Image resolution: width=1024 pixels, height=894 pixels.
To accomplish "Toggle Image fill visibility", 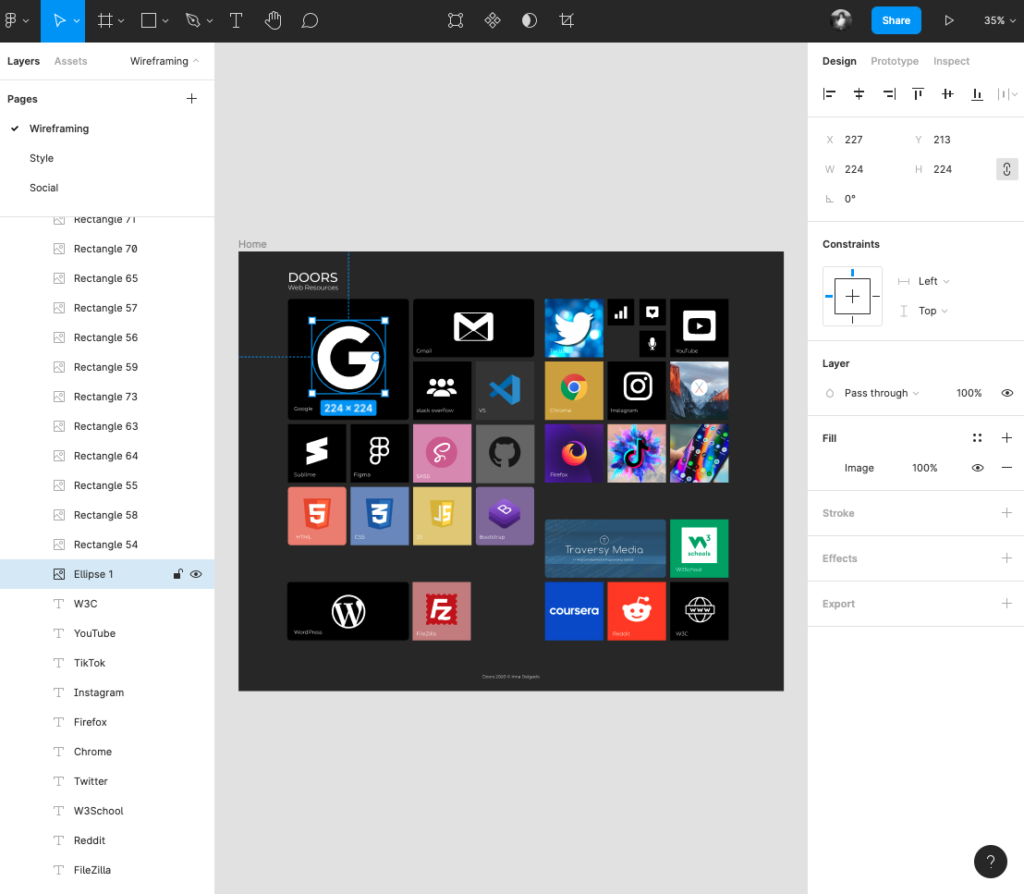I will [x=978, y=468].
